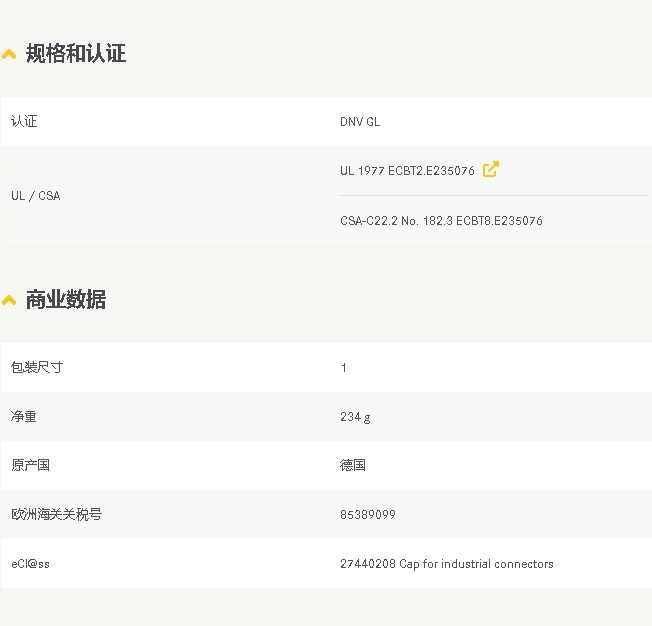This screenshot has width=652, height=626.
Task: Click the packaging size value 1
Action: click(344, 368)
